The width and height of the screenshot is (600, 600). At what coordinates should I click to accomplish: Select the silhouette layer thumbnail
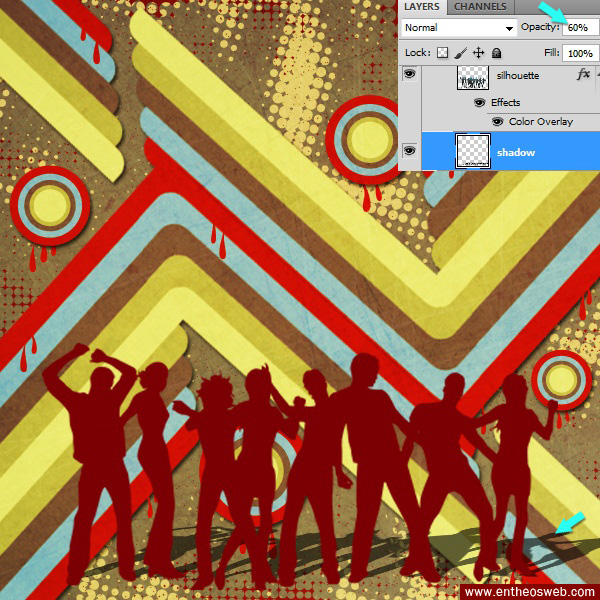pyautogui.click(x=473, y=77)
